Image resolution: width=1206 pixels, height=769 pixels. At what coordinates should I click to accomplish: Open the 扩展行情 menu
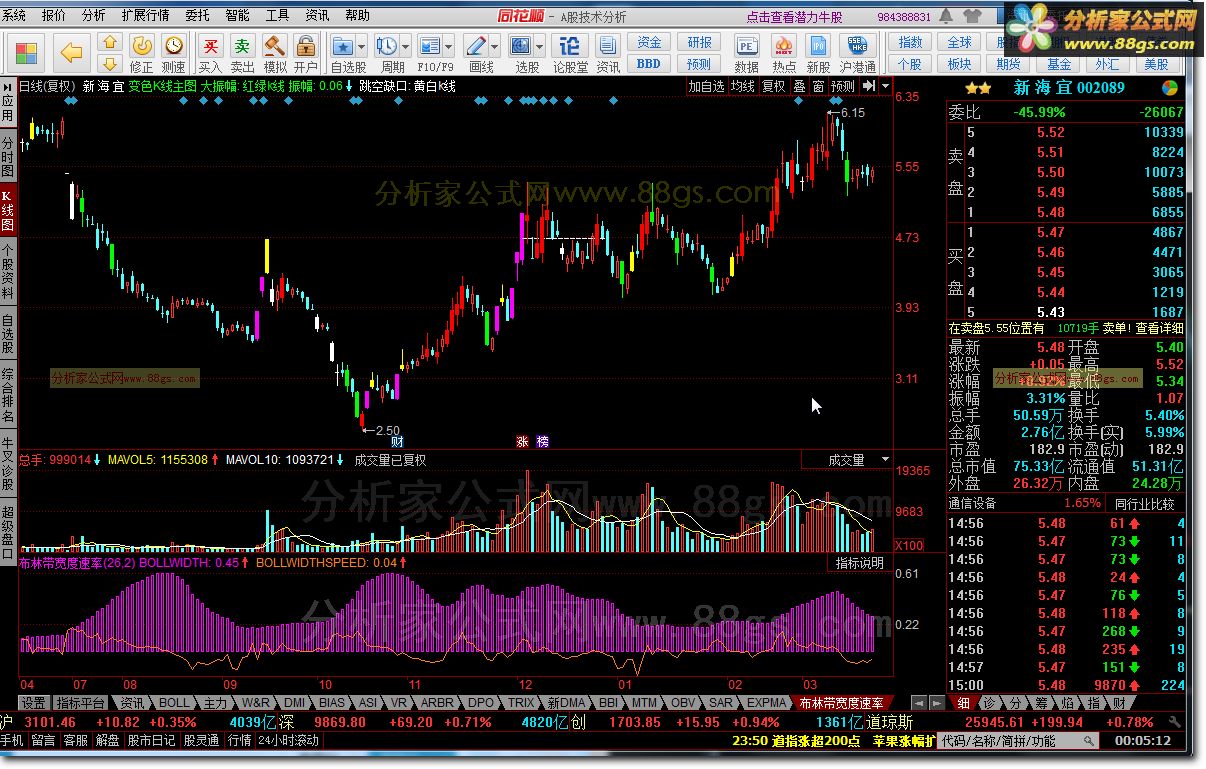pos(145,15)
